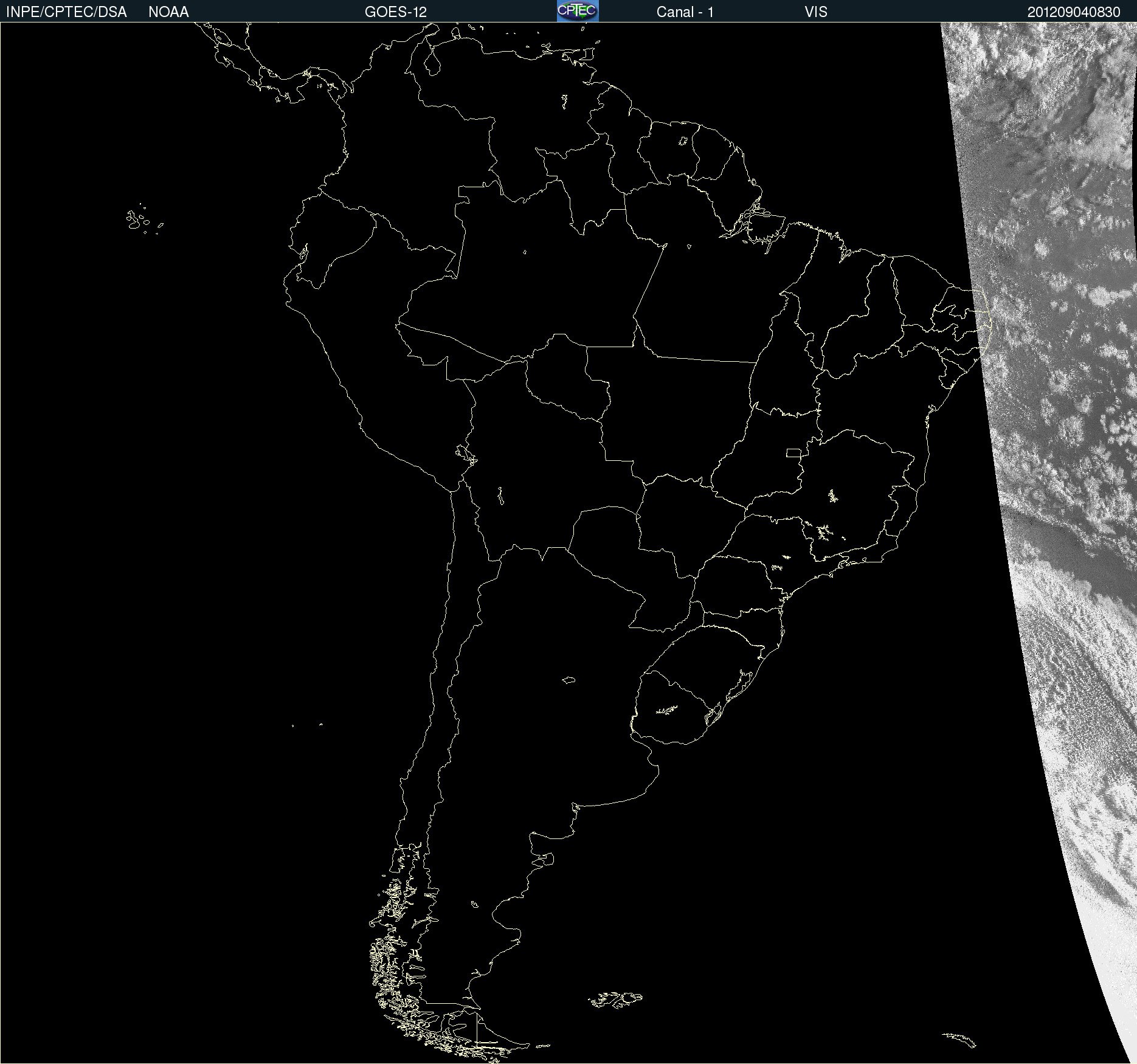Click the 201209040830 timestamp

[1074, 12]
